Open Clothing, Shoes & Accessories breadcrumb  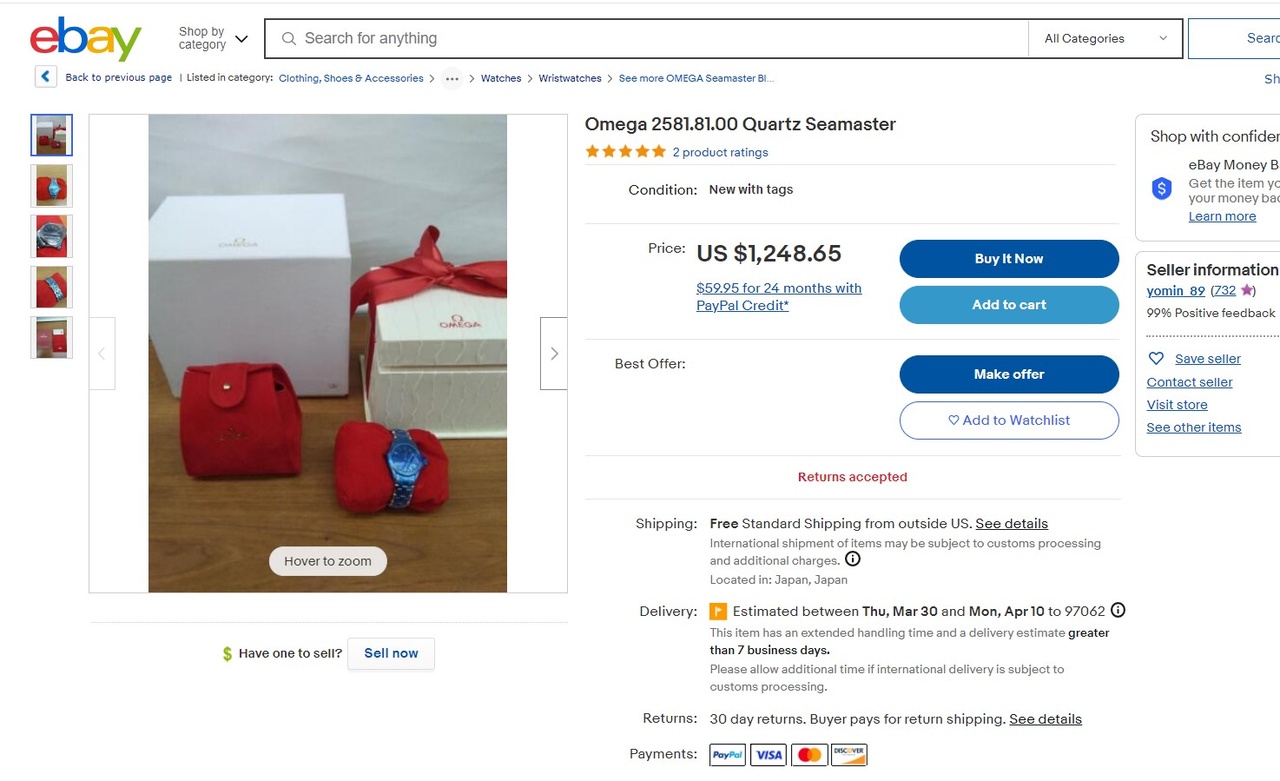[351, 78]
